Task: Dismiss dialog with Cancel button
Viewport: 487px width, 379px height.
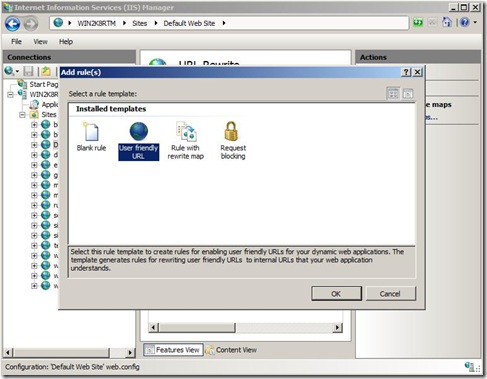Action: tap(391, 294)
